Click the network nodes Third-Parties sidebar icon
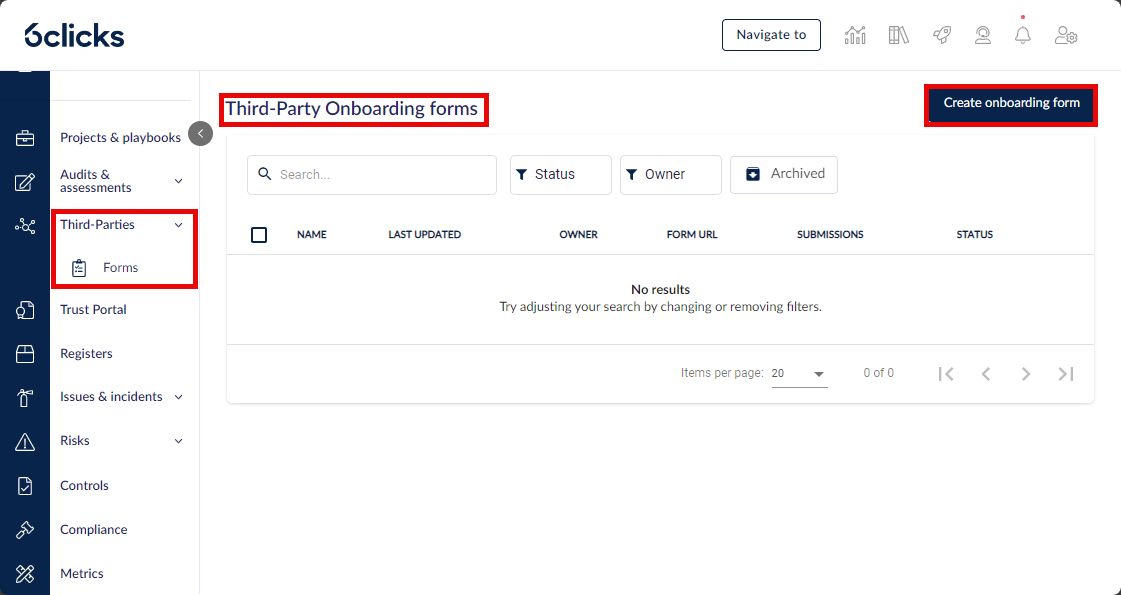 coord(25,227)
